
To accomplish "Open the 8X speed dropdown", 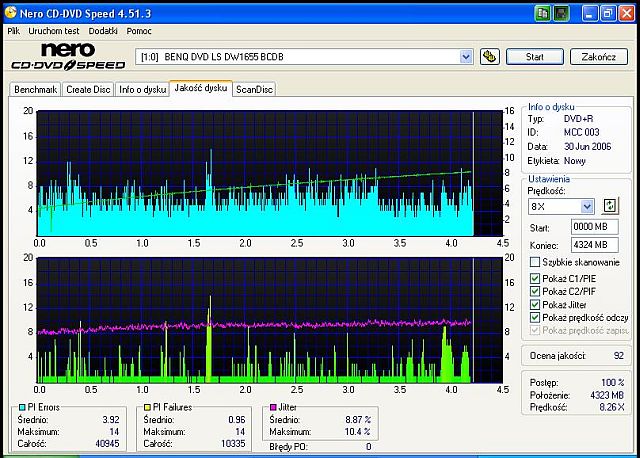I will click(x=587, y=206).
